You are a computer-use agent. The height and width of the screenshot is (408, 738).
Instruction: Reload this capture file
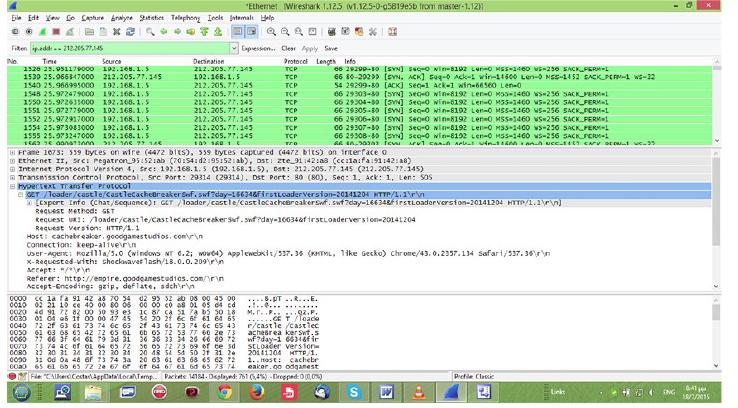130,32
